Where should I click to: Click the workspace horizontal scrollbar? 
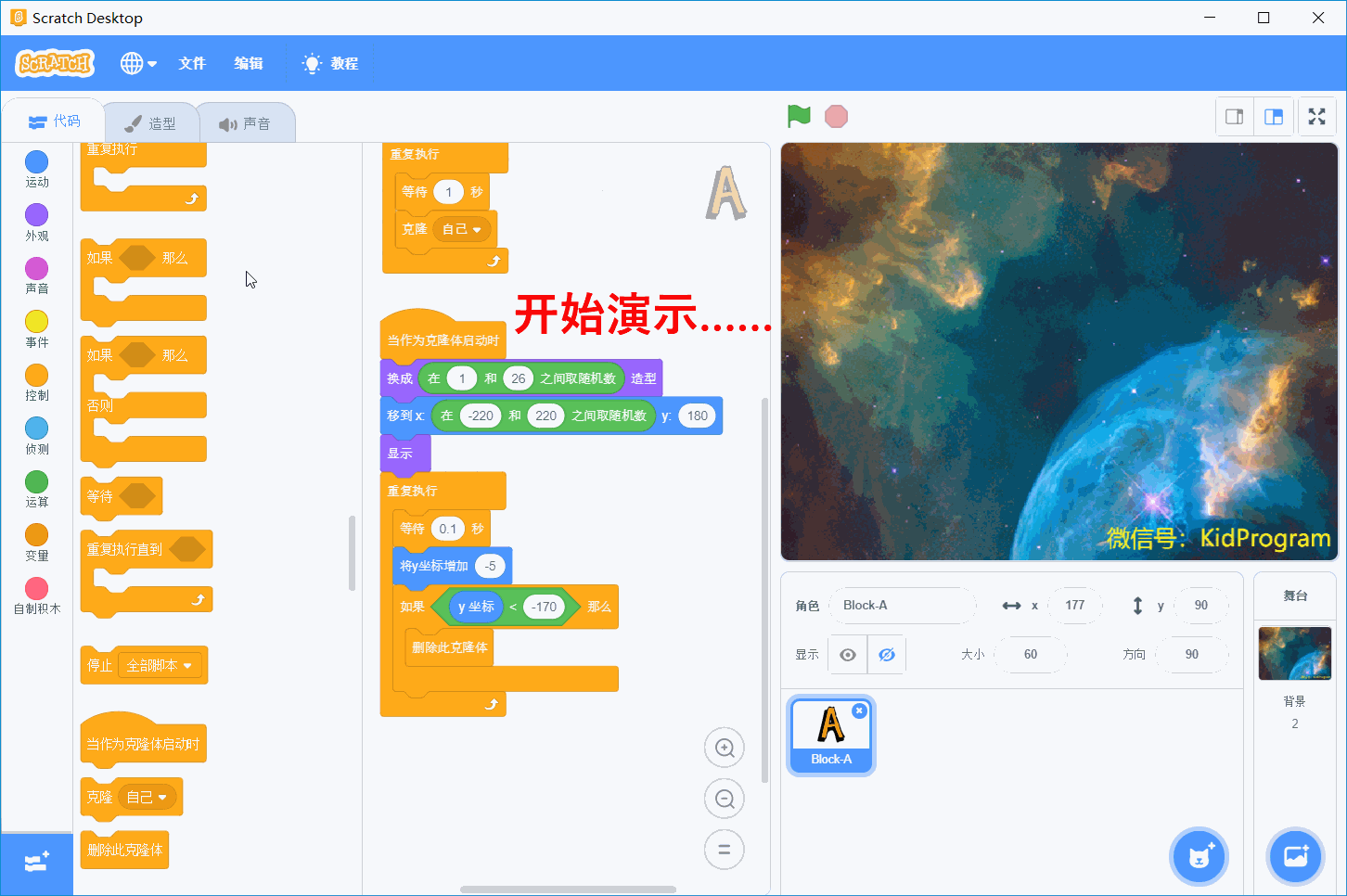coord(568,890)
